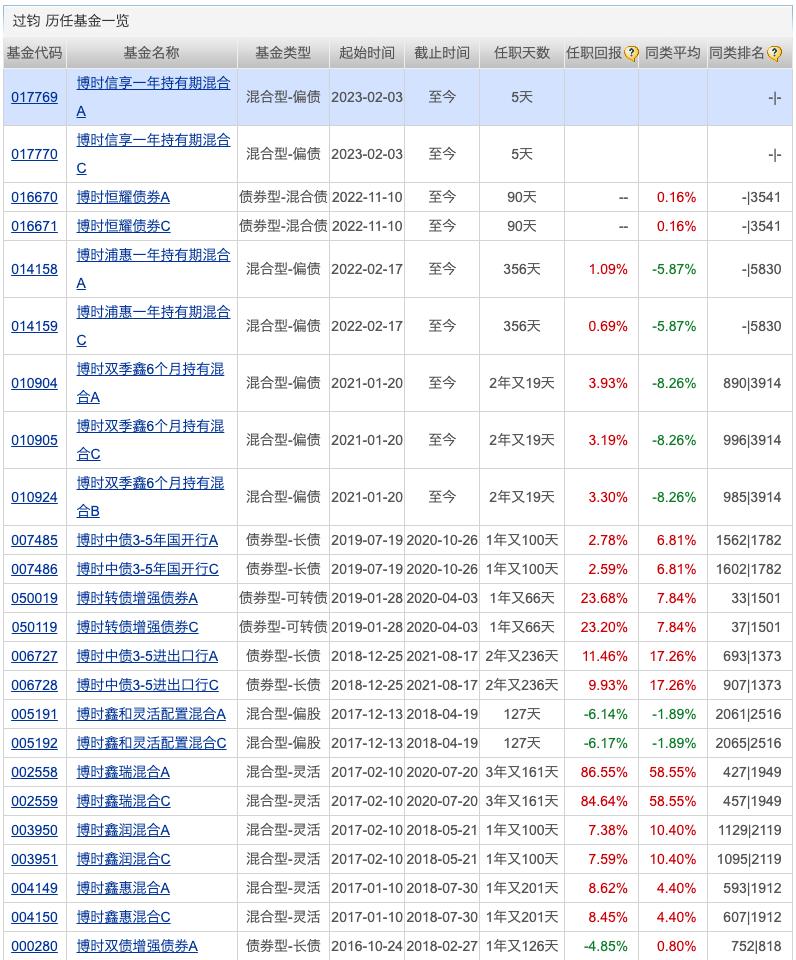Open fund 博时鑫惠混合C
The width and height of the screenshot is (796, 960).
click(123, 917)
